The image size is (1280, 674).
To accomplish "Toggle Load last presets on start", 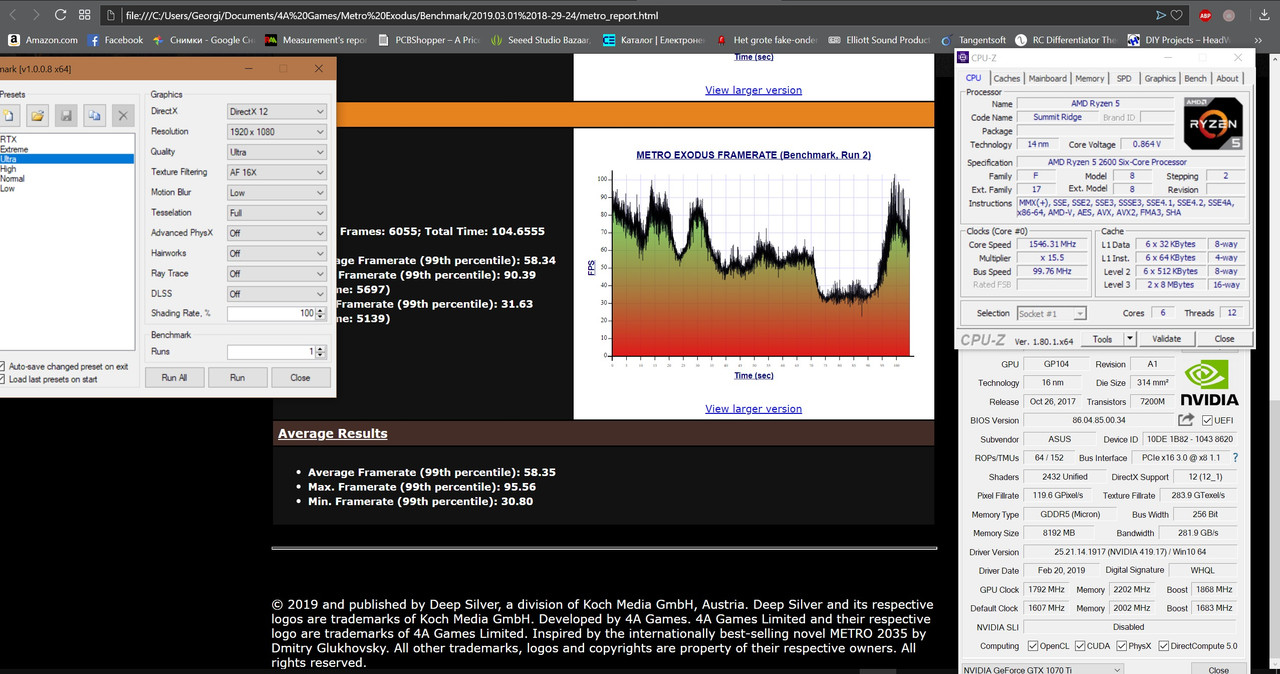I will tap(49, 379).
